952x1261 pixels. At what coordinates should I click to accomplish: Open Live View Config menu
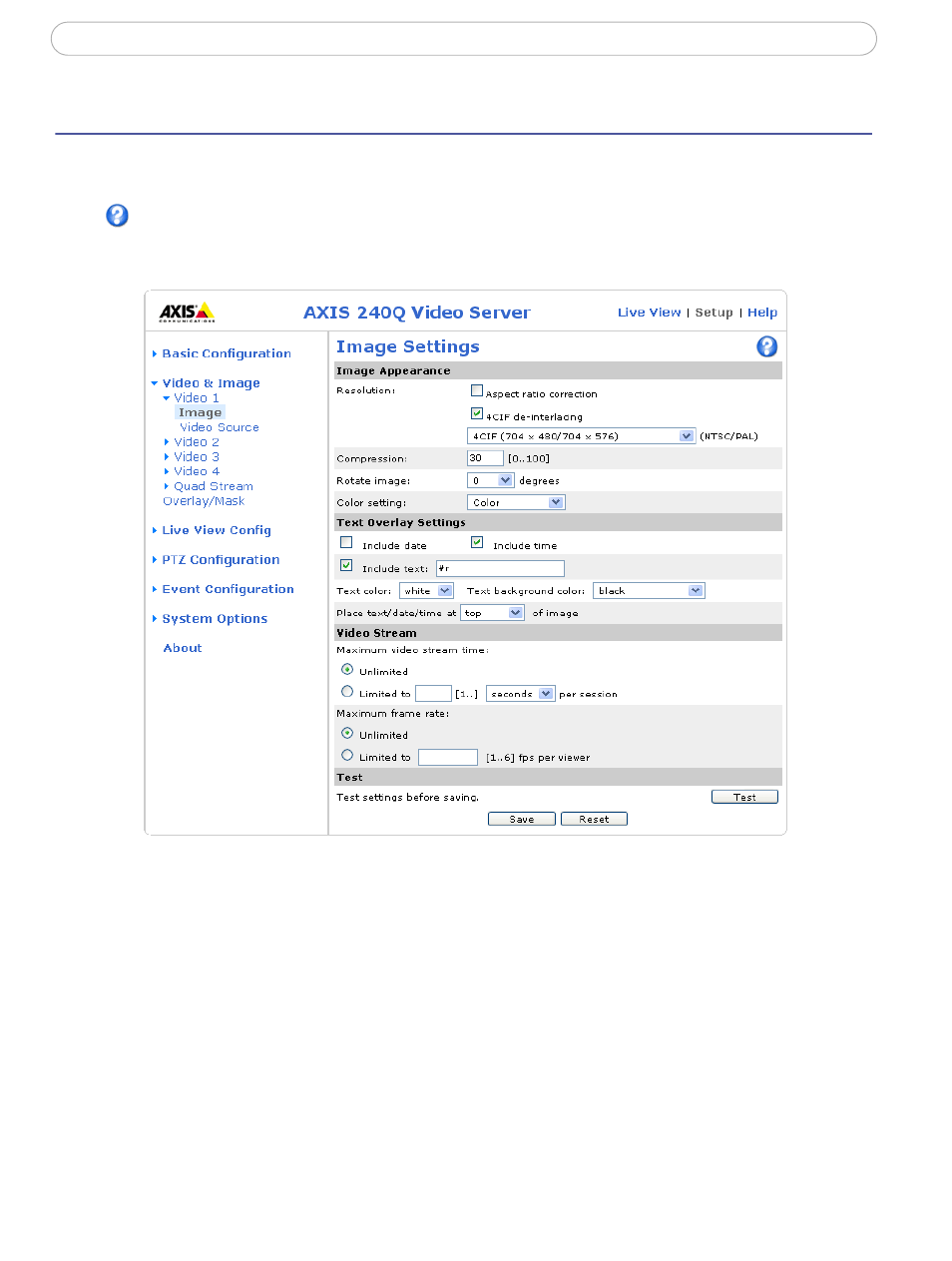pyautogui.click(x=217, y=530)
